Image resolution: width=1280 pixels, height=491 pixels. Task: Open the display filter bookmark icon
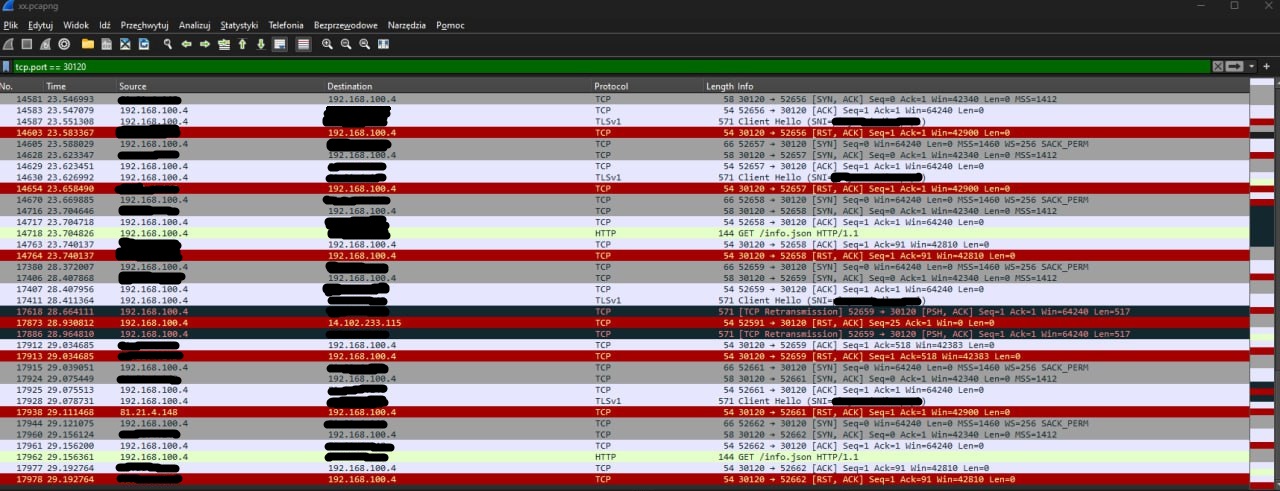tap(7, 66)
